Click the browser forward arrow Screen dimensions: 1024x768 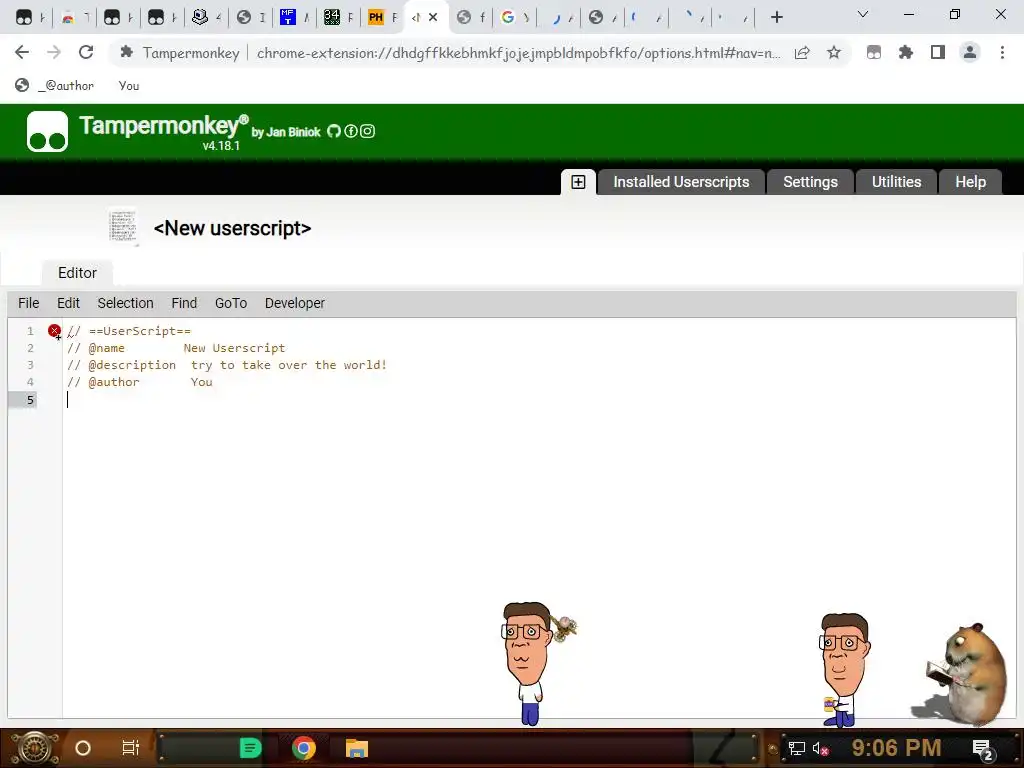coord(54,52)
